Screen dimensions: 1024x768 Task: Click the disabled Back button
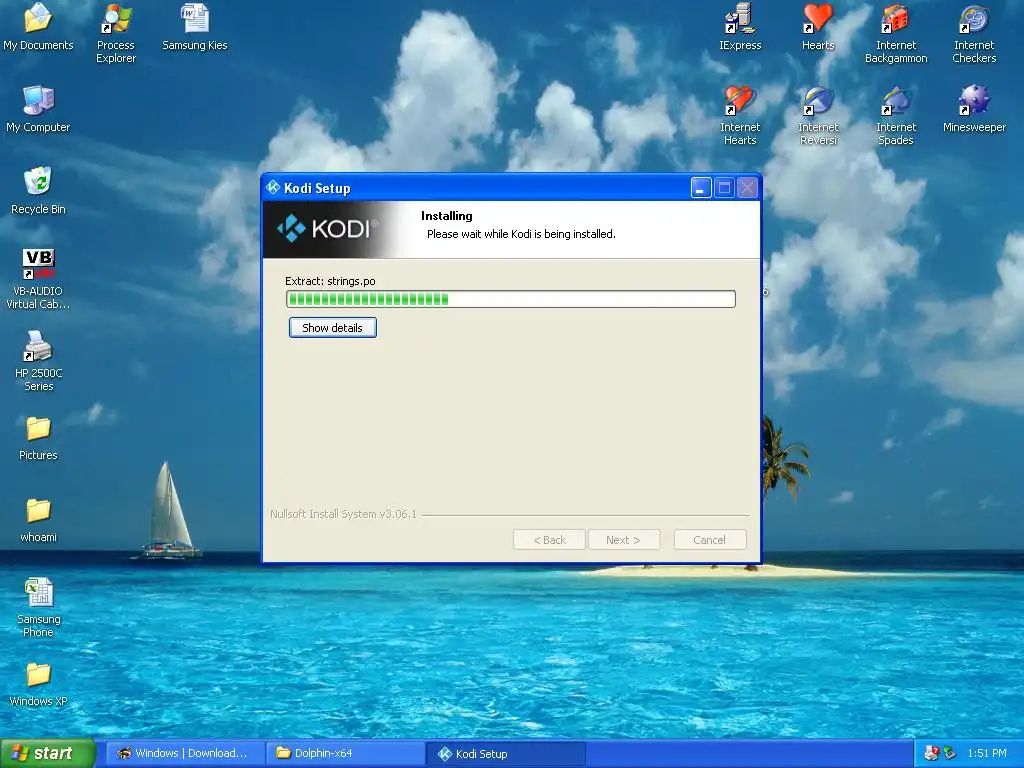549,539
